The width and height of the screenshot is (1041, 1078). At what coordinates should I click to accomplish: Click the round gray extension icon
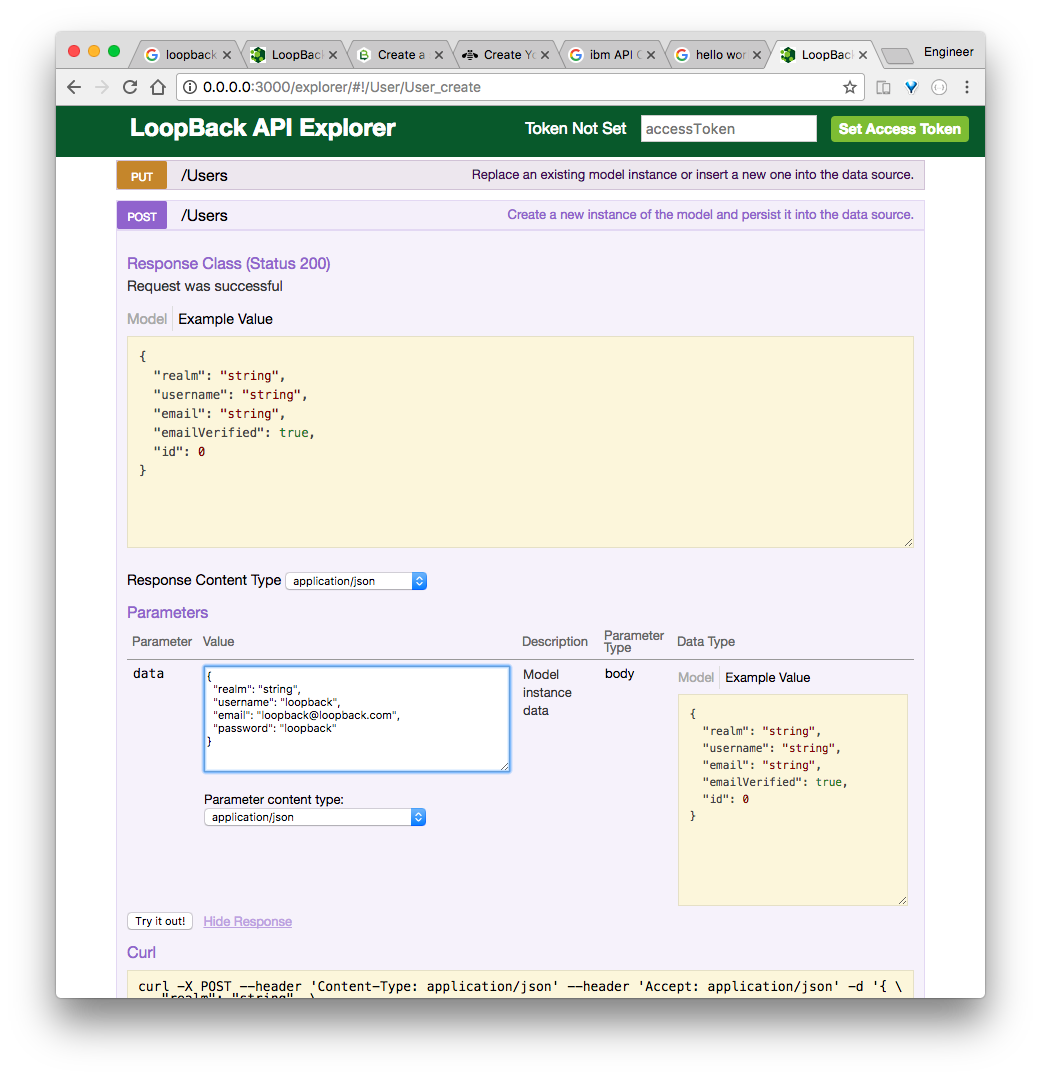[939, 87]
